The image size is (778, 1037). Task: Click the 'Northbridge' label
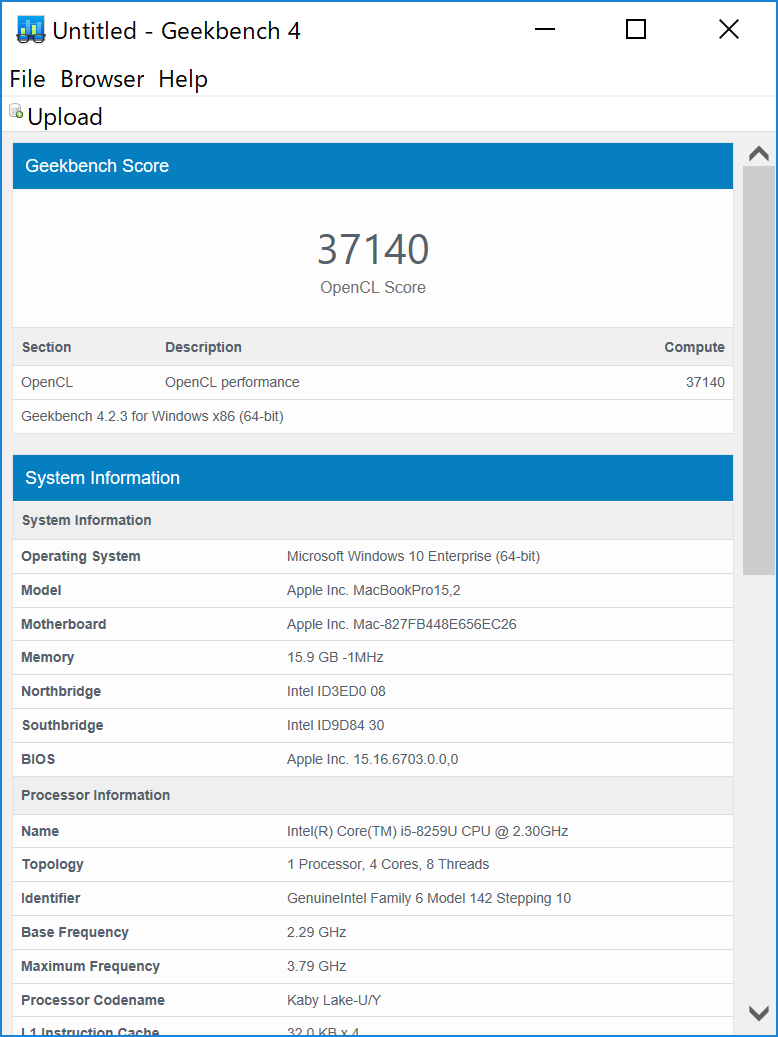(x=61, y=691)
